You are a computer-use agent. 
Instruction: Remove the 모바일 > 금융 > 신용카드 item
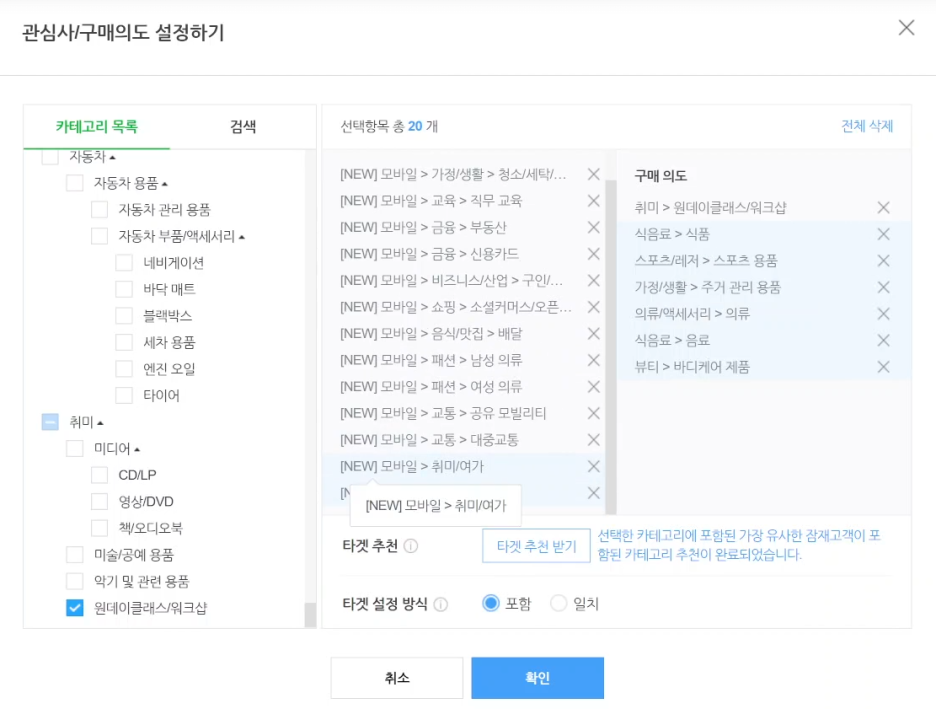(x=593, y=254)
